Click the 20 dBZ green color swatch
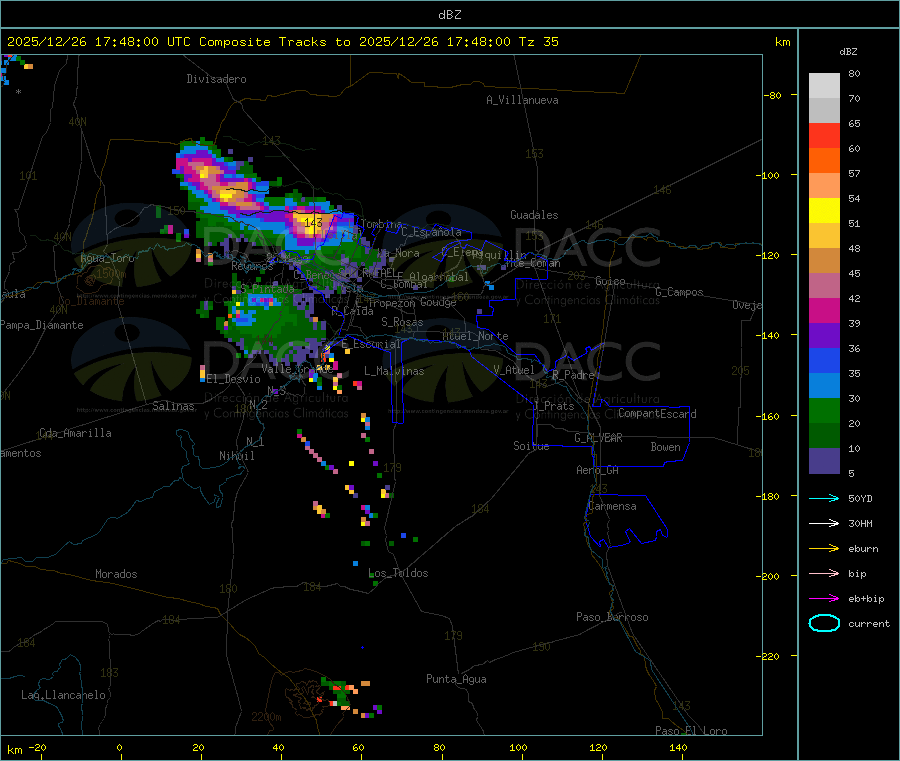 pos(824,410)
